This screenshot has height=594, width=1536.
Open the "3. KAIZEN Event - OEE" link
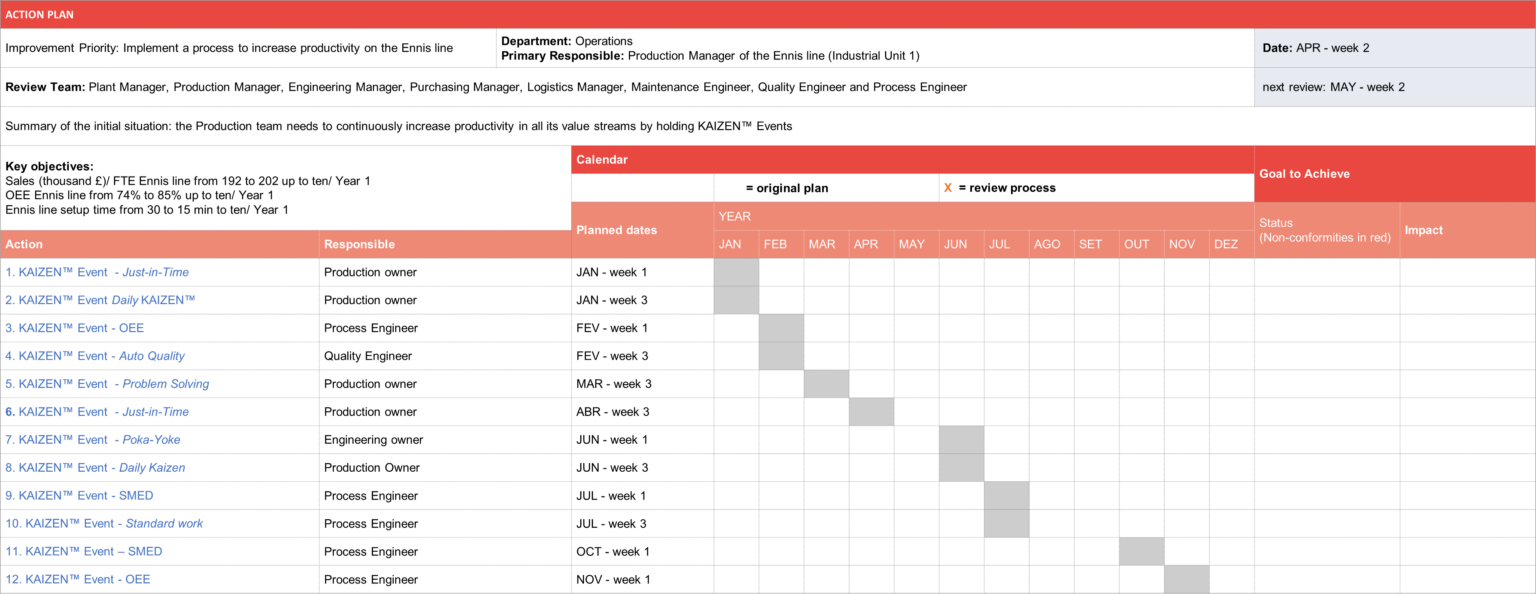[x=74, y=328]
